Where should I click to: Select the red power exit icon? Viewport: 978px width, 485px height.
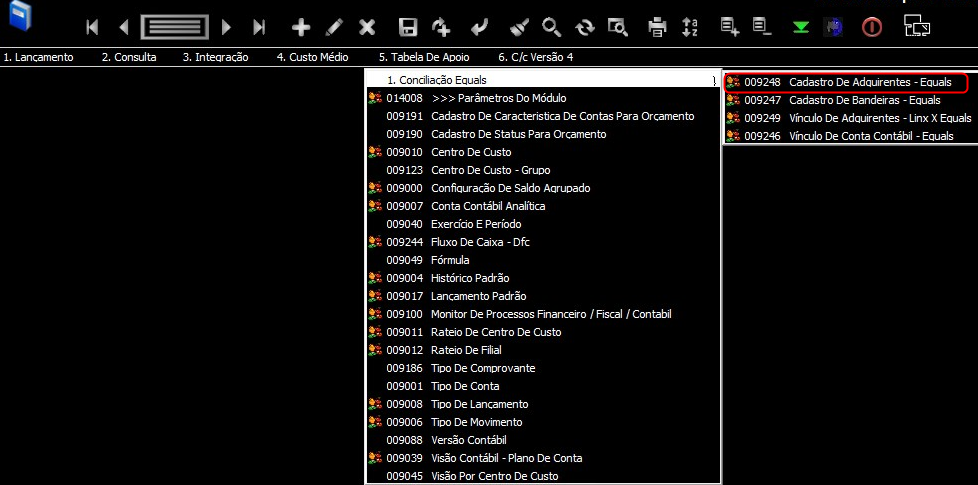872,27
